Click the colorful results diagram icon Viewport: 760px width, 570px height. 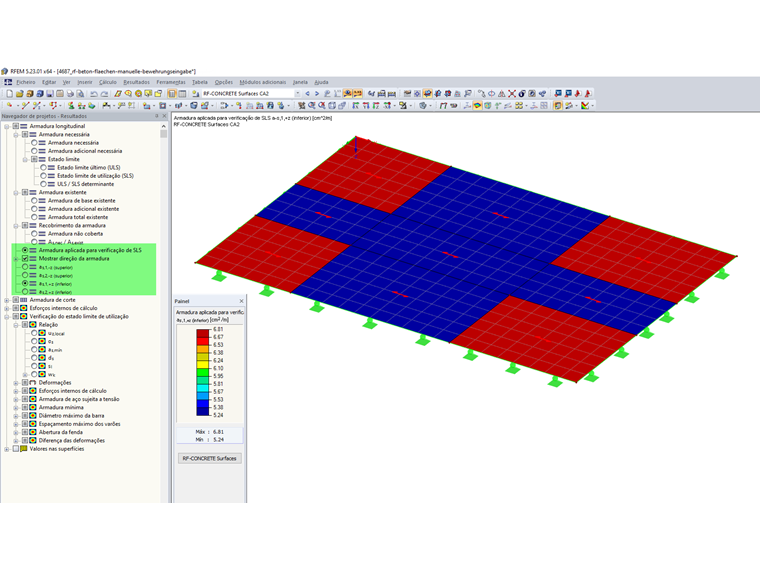point(585,105)
